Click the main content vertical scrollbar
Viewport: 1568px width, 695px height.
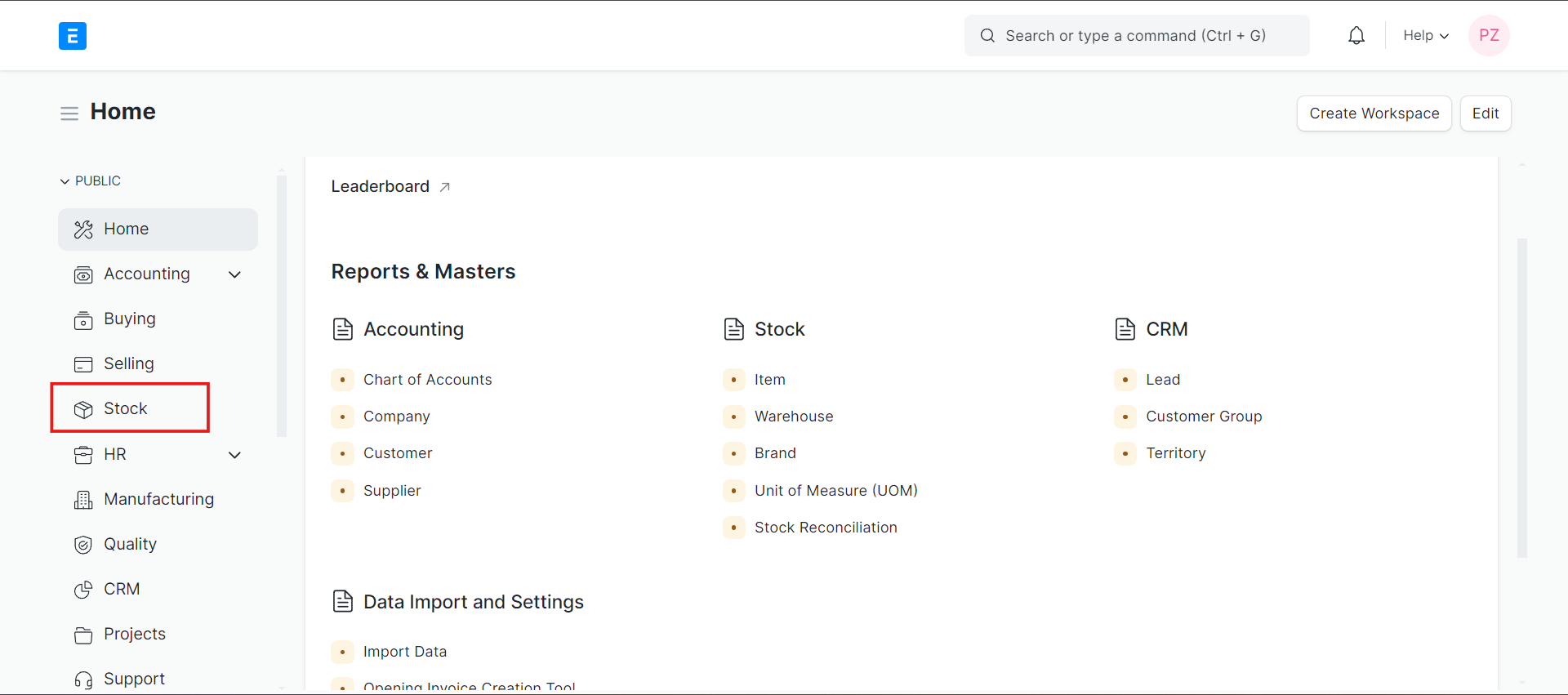tap(1522, 398)
